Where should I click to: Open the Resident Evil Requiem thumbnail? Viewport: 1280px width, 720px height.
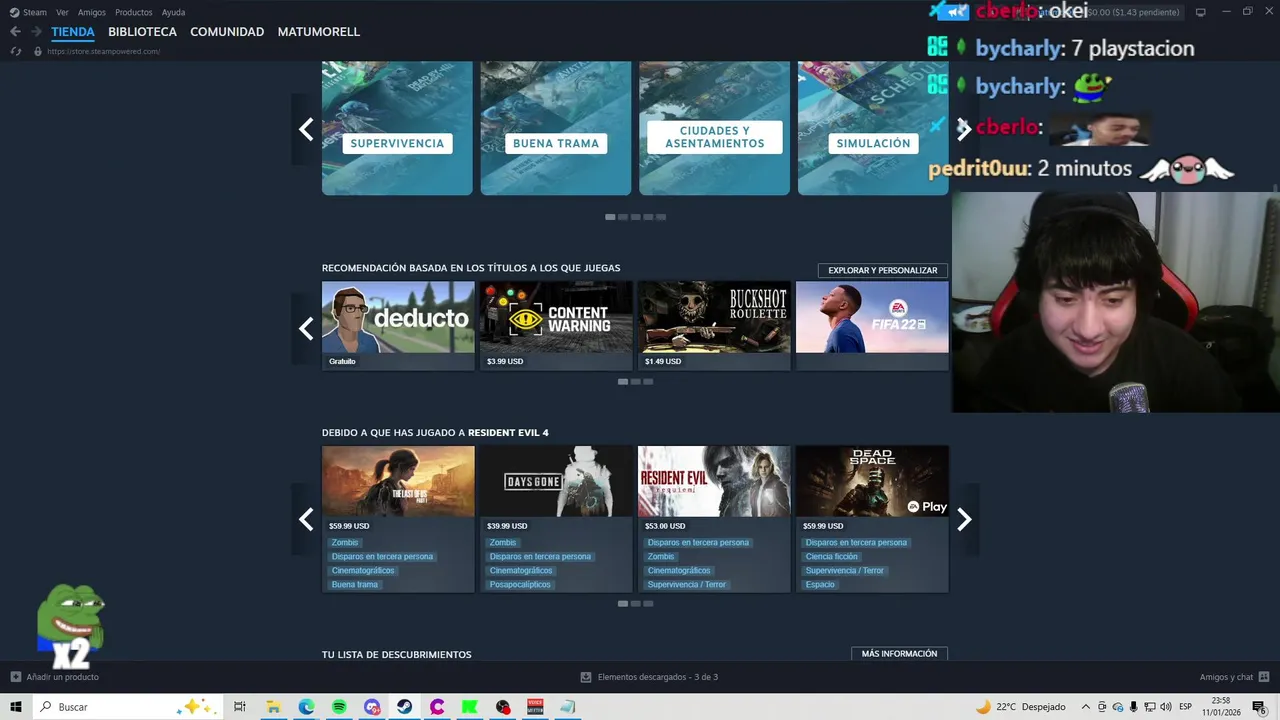(x=714, y=481)
